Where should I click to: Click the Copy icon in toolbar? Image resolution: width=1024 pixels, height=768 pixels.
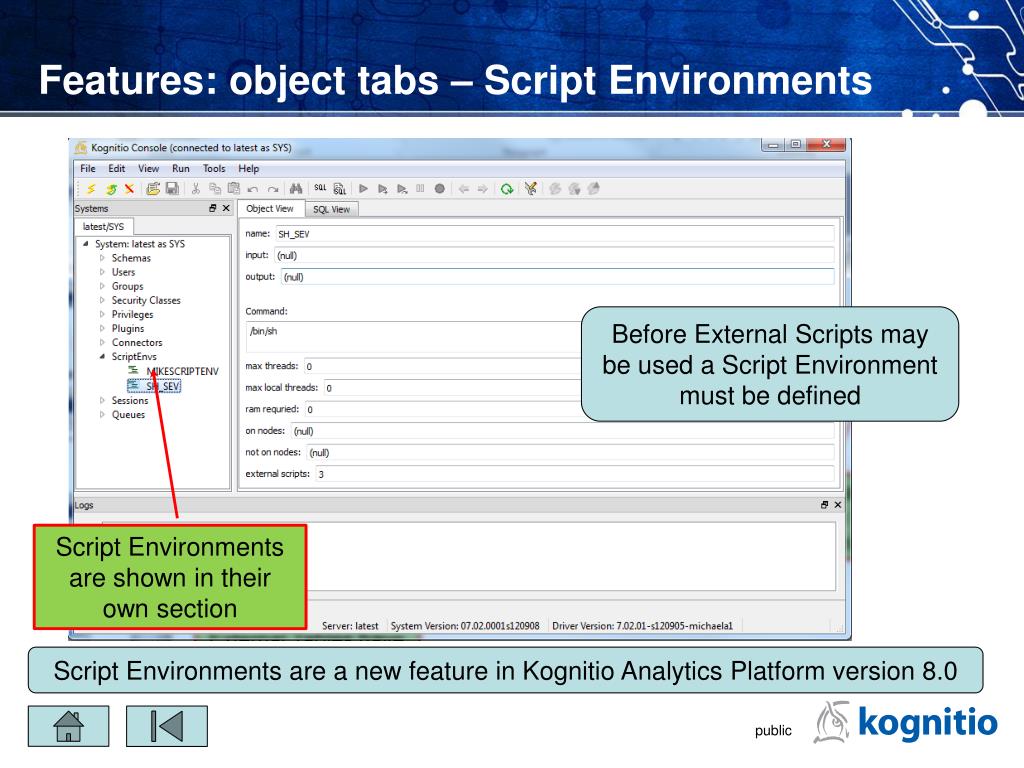(x=215, y=189)
